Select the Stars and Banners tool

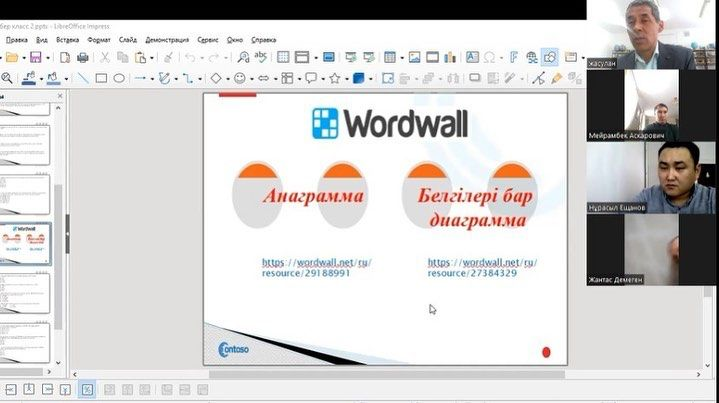point(335,78)
